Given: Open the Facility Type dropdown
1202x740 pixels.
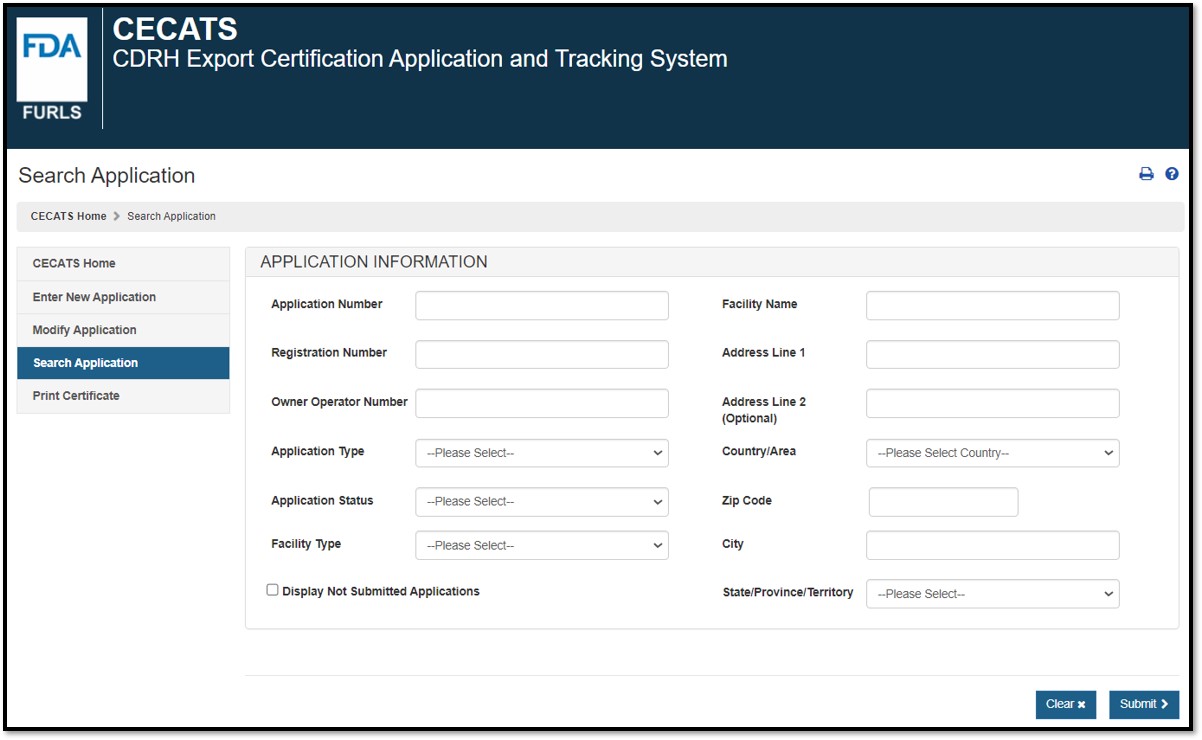Looking at the screenshot, I should tap(541, 546).
